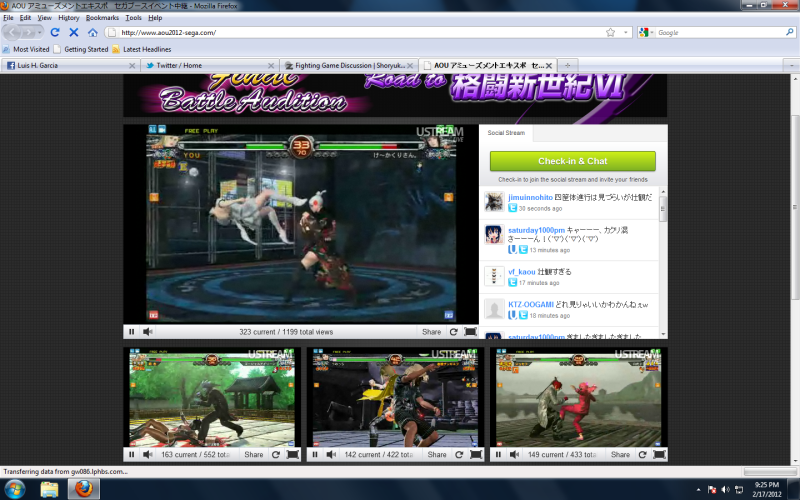This screenshot has height=500, width=800.
Task: Click the search magnifier icon
Action: (790, 32)
